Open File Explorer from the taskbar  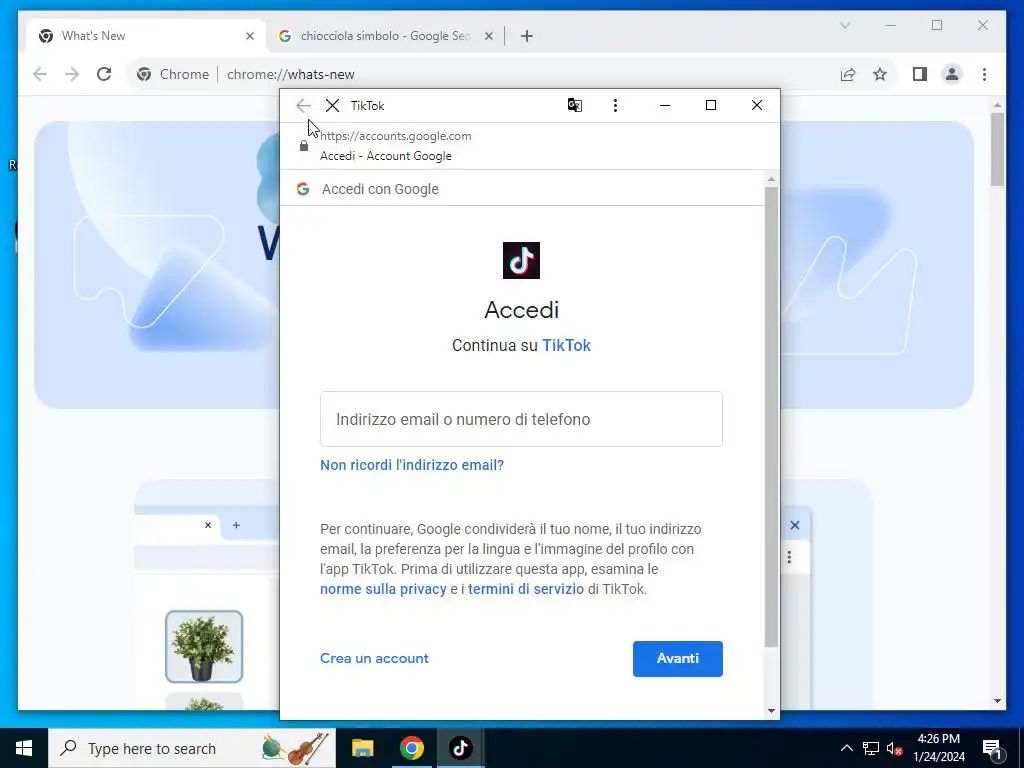pos(362,748)
